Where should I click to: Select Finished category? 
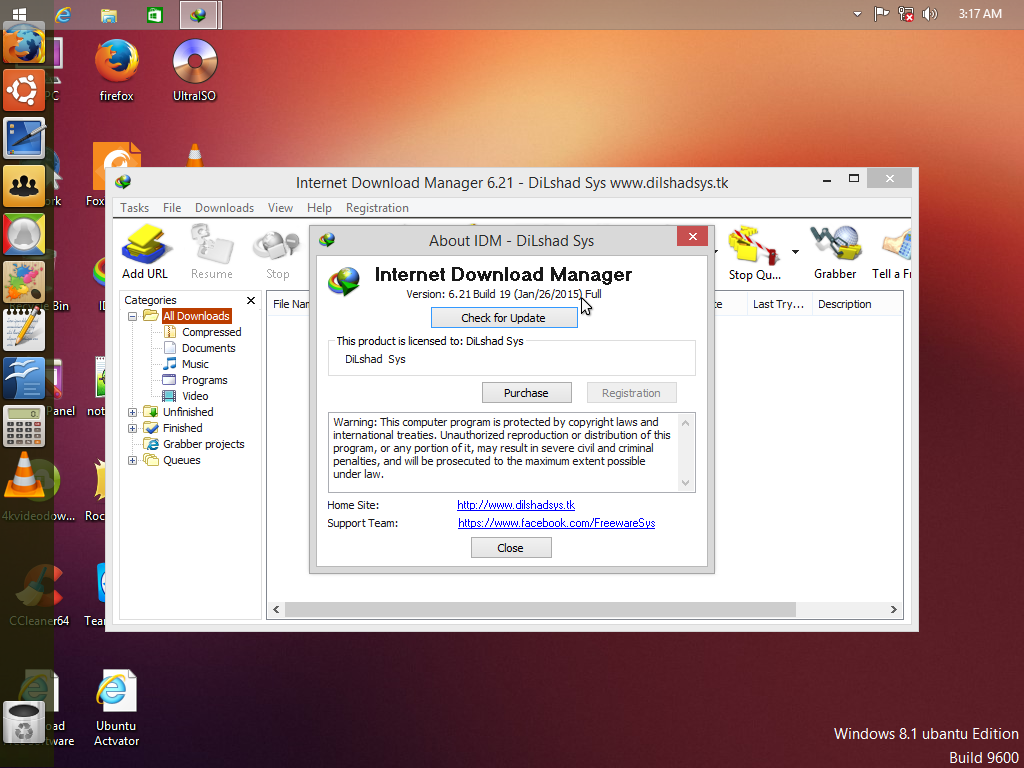pos(183,428)
